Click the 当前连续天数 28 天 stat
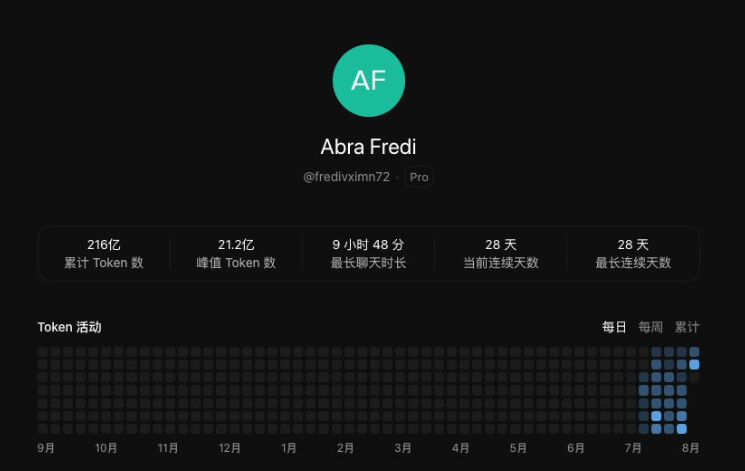 (x=501, y=253)
